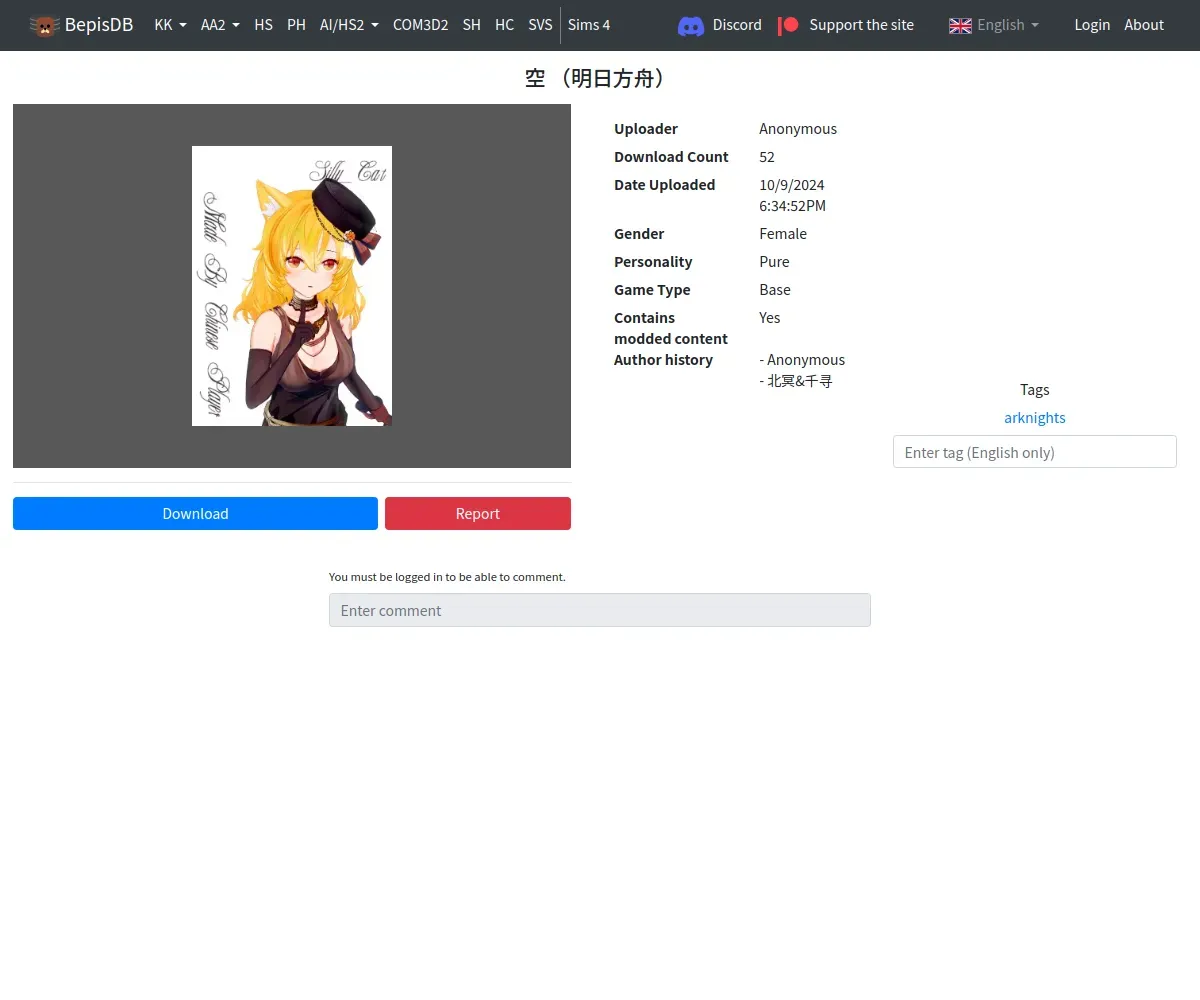The width and height of the screenshot is (1200, 1000).
Task: Click the Enter comment field
Action: point(600,610)
